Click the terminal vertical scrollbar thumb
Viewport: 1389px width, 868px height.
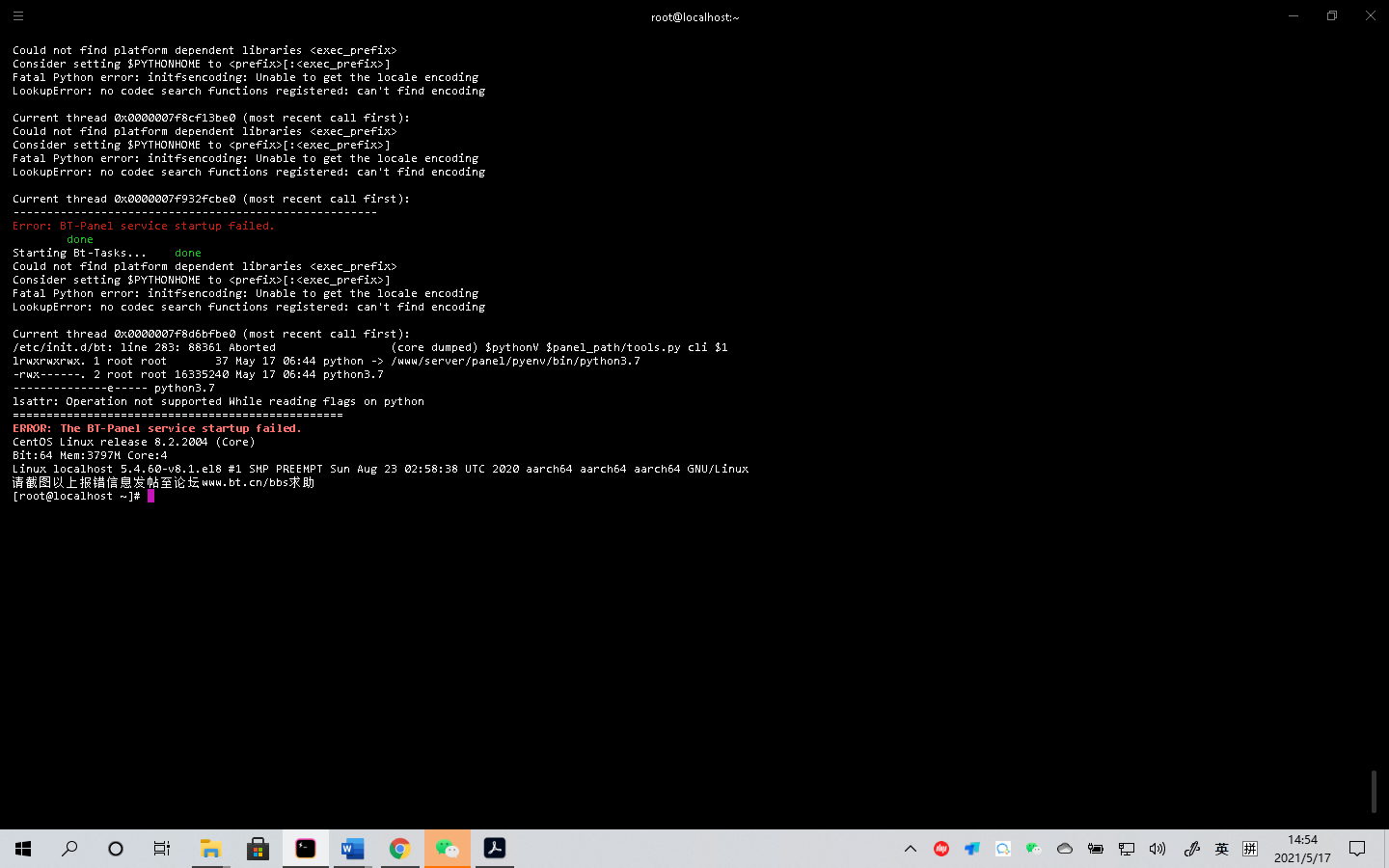click(x=1374, y=791)
